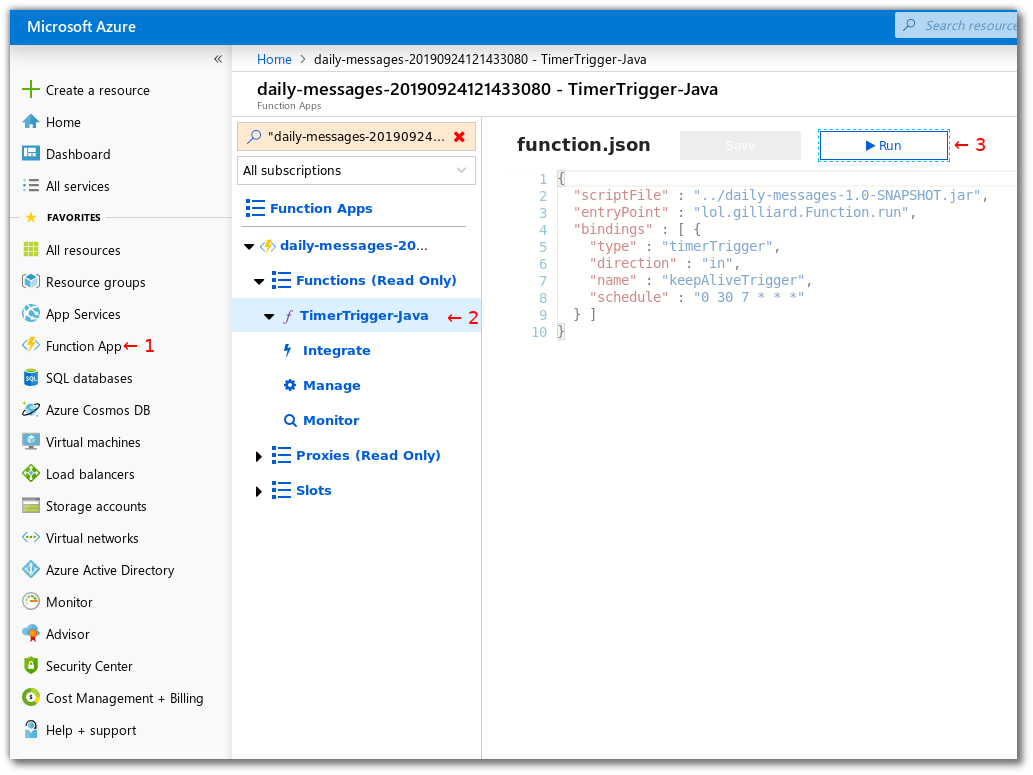Click the "timerTrigger" type value
Screen dimensions: 1033x775
[717, 246]
